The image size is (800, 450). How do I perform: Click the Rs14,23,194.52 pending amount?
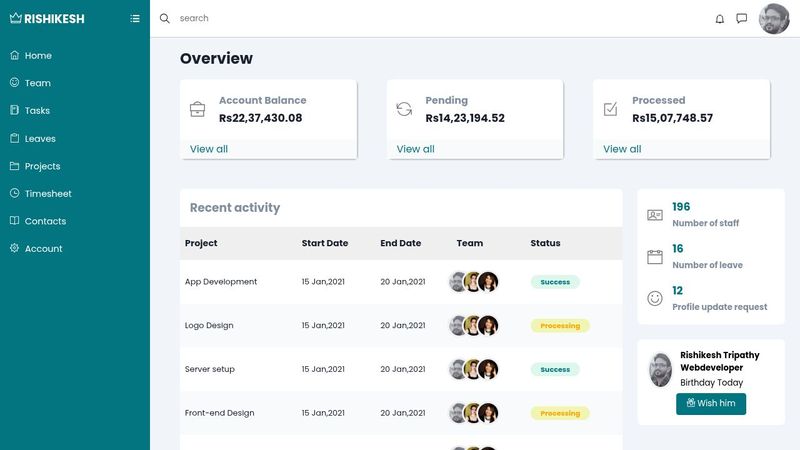[465, 118]
